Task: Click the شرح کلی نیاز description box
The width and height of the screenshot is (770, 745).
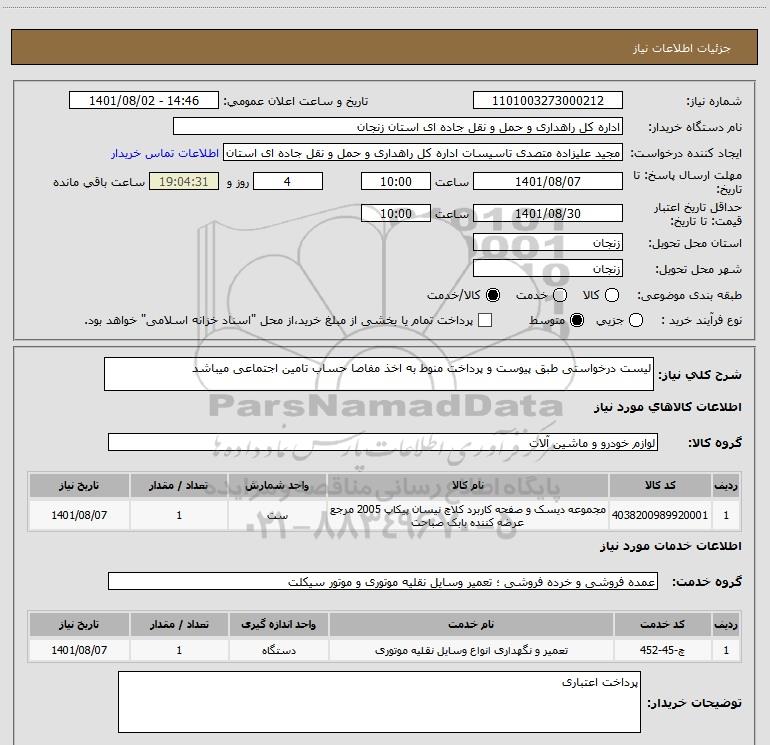Action: tap(379, 374)
